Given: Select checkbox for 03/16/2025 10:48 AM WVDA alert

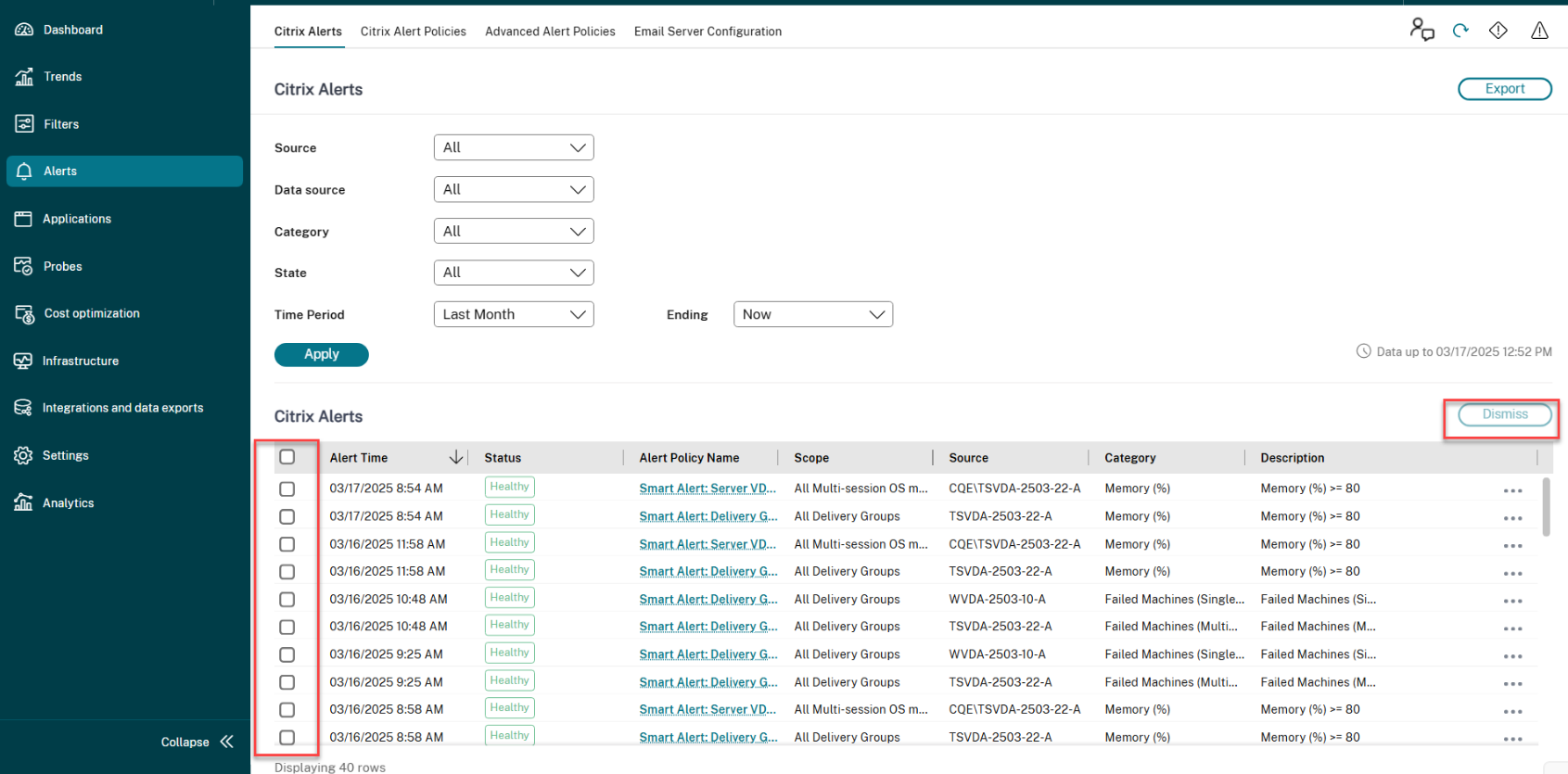Looking at the screenshot, I should pyautogui.click(x=287, y=600).
